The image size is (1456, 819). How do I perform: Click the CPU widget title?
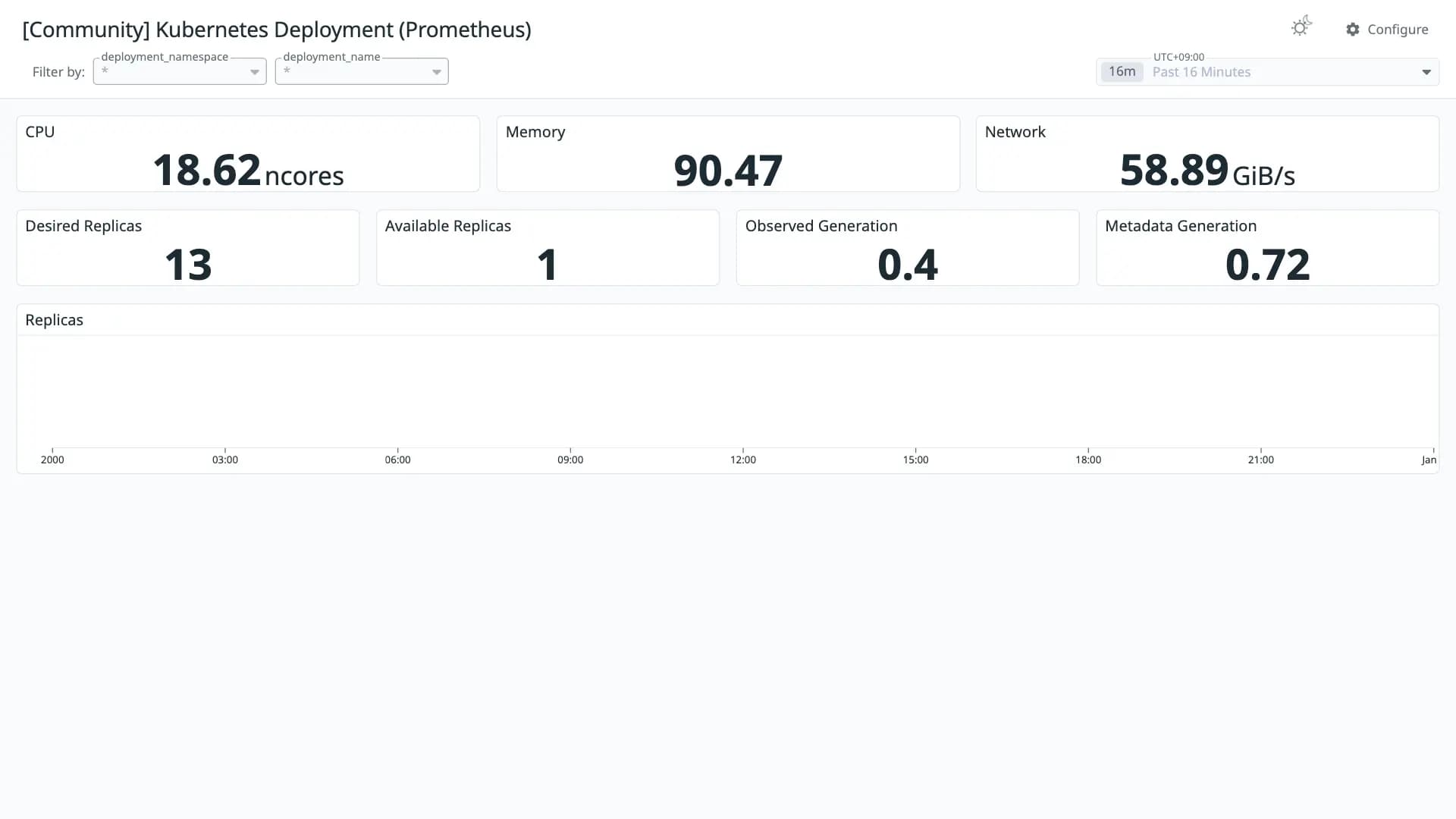coord(40,132)
